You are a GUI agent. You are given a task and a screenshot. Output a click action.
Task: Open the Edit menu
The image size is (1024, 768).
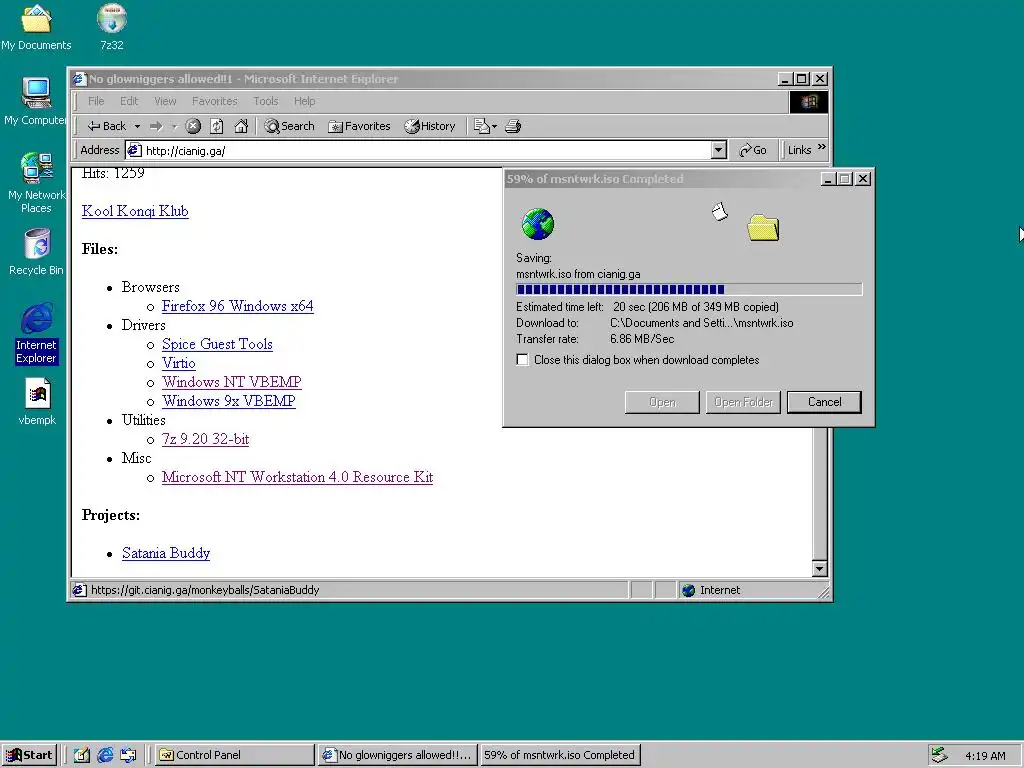[x=129, y=101]
